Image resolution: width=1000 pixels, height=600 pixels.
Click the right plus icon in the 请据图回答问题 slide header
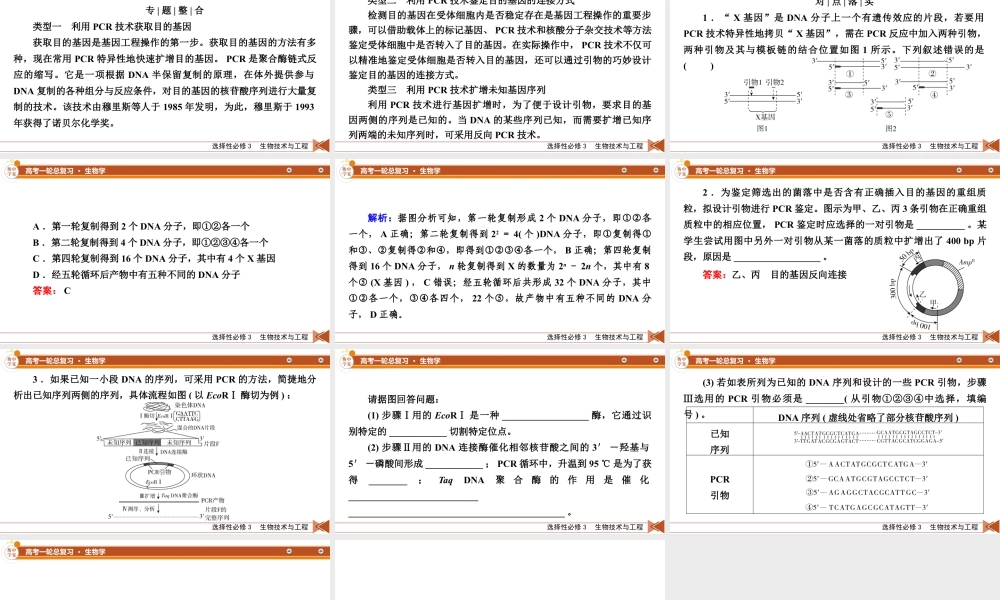(656, 361)
